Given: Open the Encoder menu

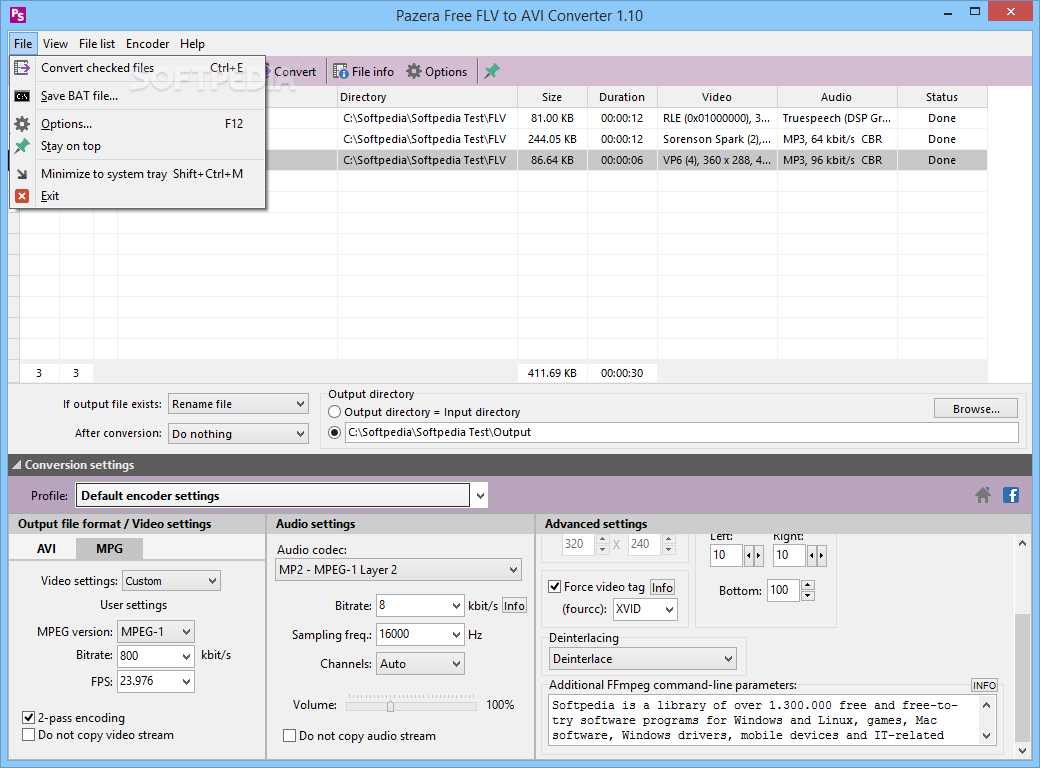Looking at the screenshot, I should [x=147, y=44].
